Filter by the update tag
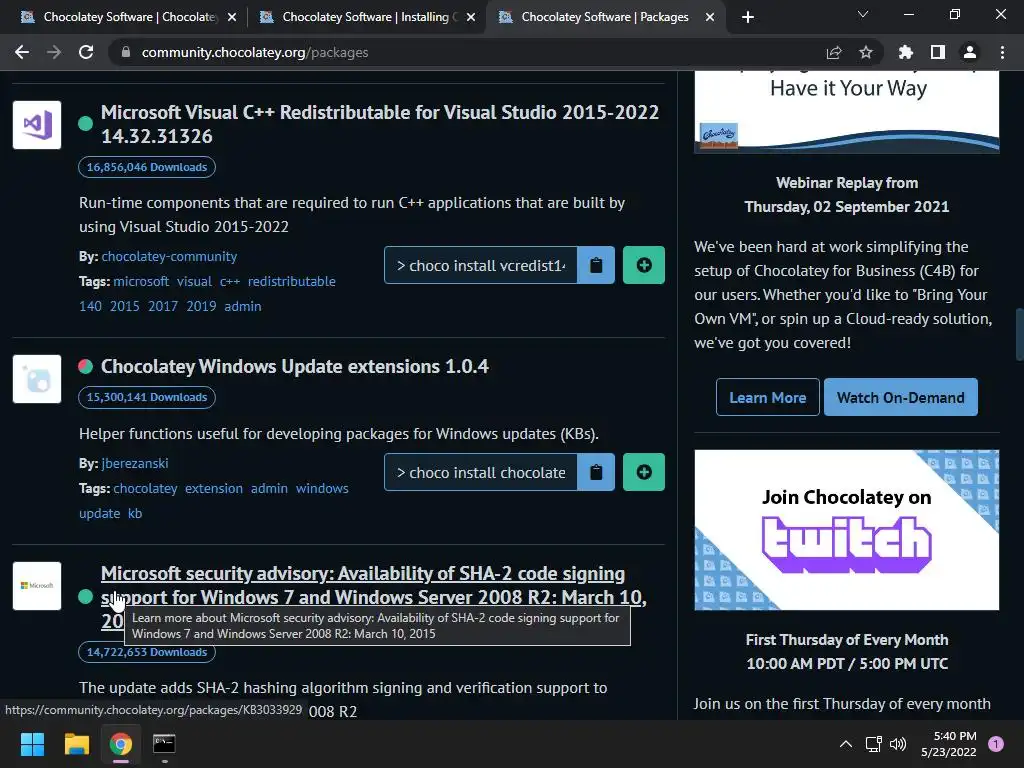The image size is (1024, 768). click(x=99, y=513)
